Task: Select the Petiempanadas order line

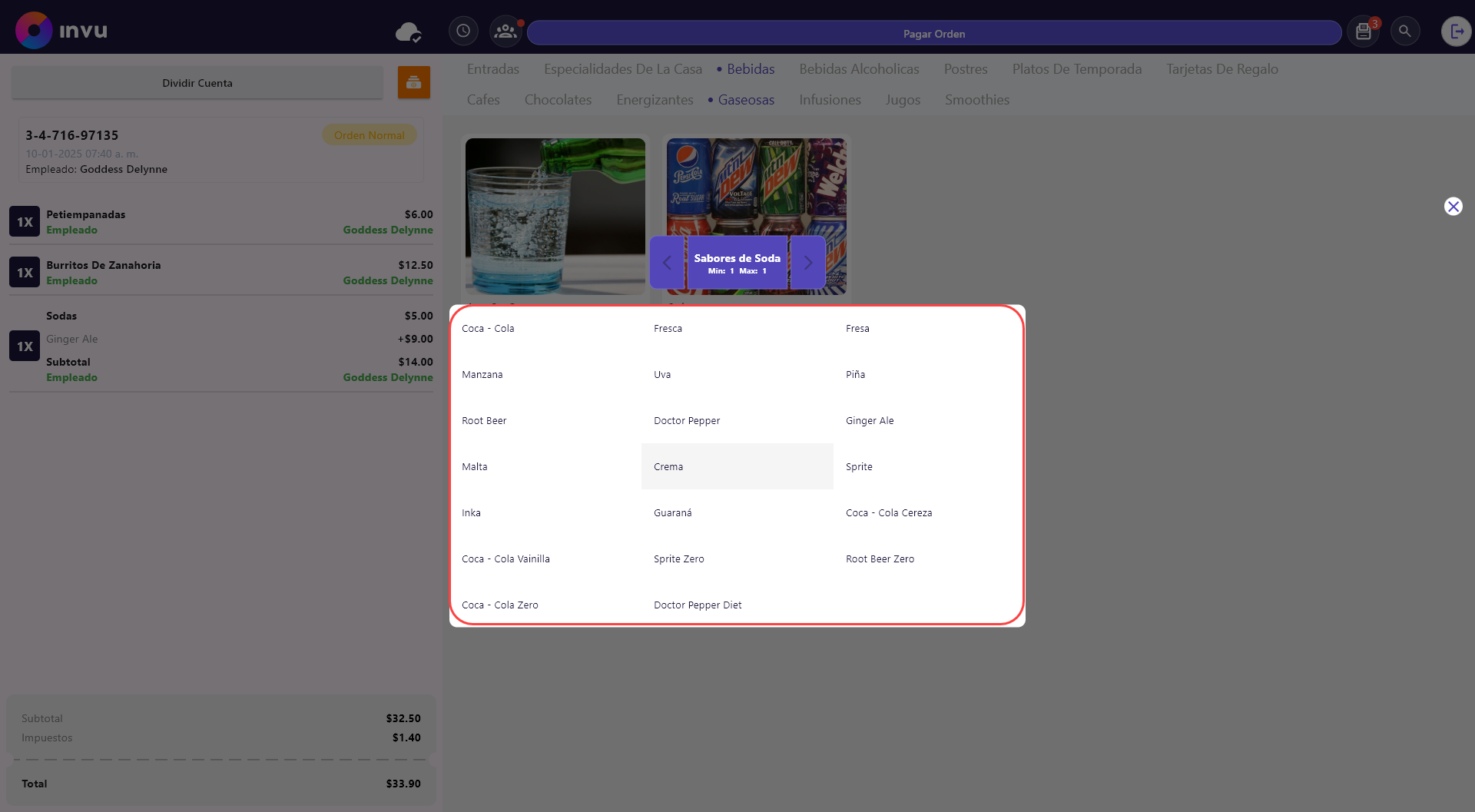Action: 221,221
